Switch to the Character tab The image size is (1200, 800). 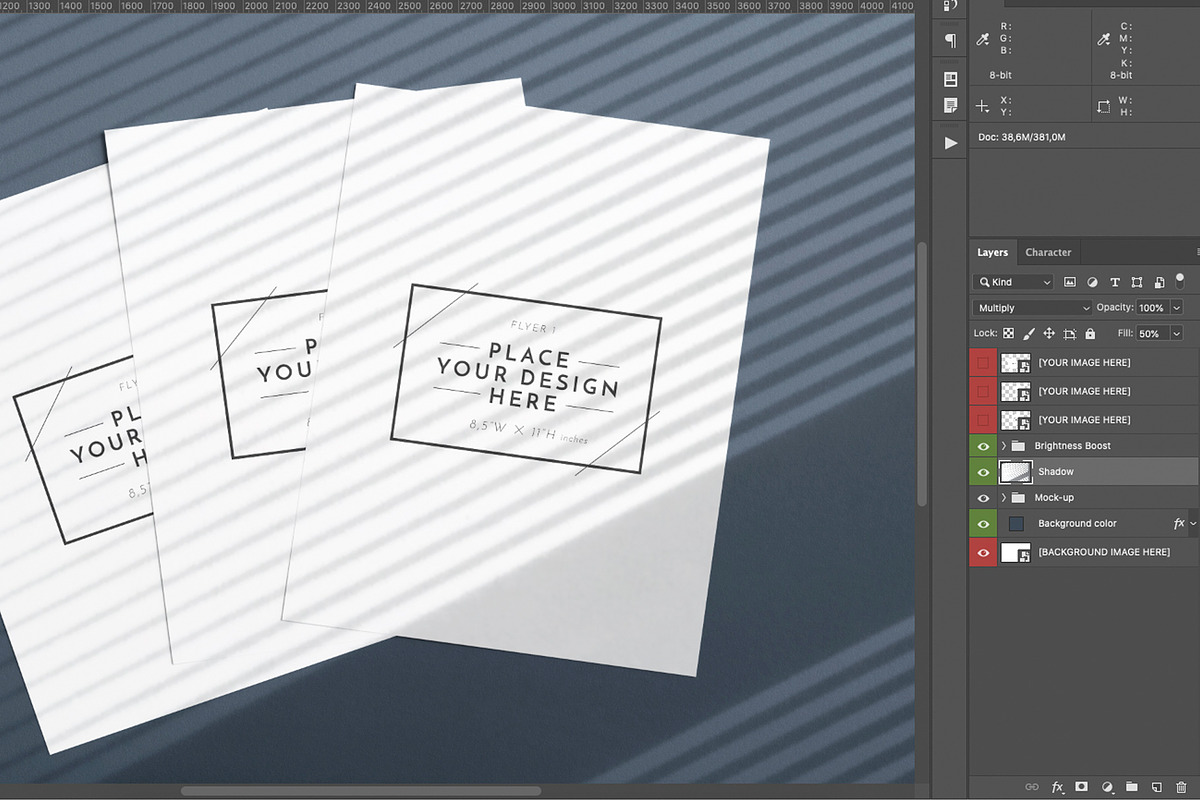tap(1048, 253)
